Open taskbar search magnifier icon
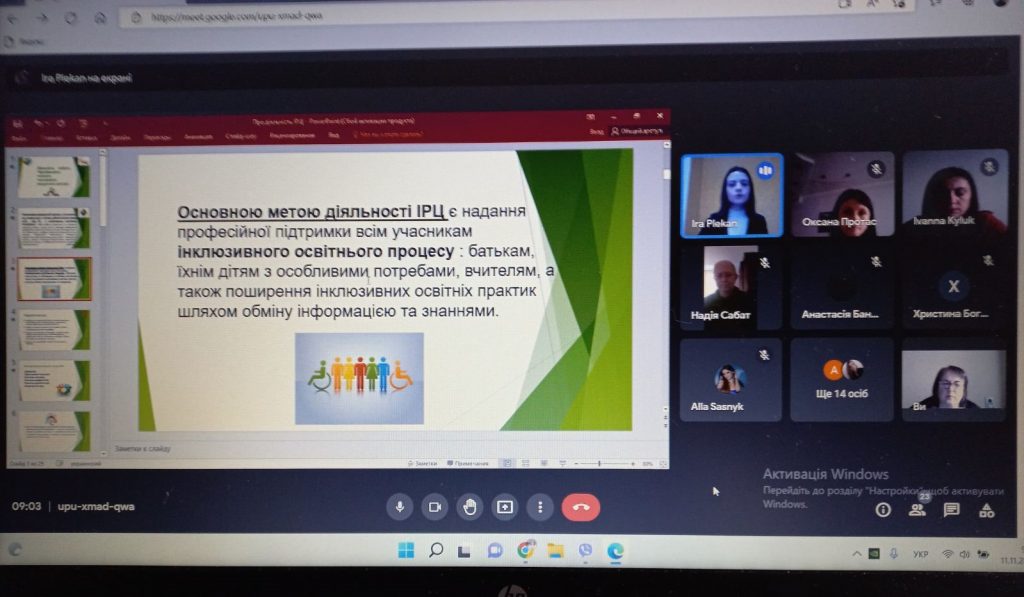Screen dimensions: 1024x597 436,550
